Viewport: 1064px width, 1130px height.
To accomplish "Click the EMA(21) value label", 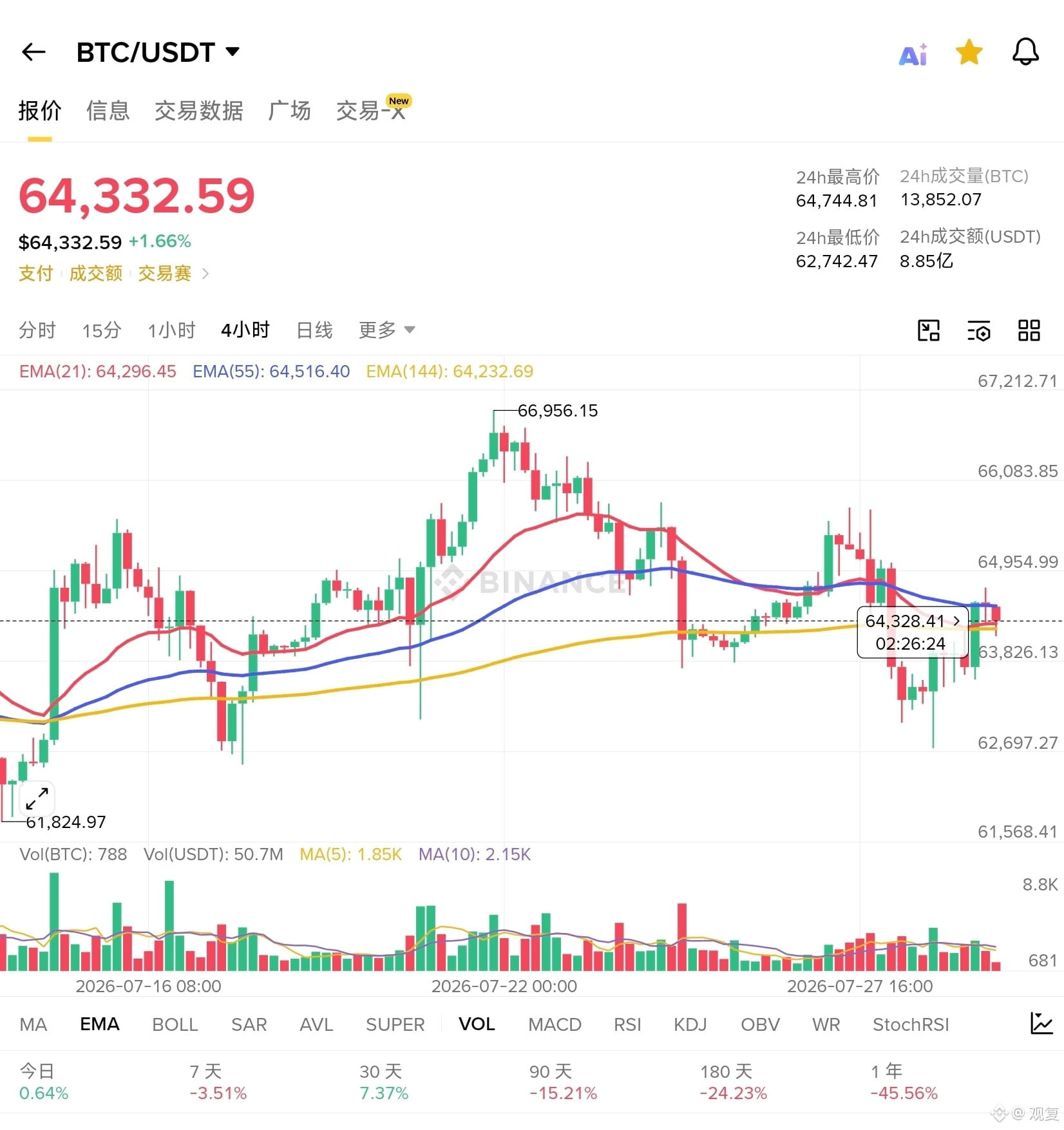I will tap(97, 372).
